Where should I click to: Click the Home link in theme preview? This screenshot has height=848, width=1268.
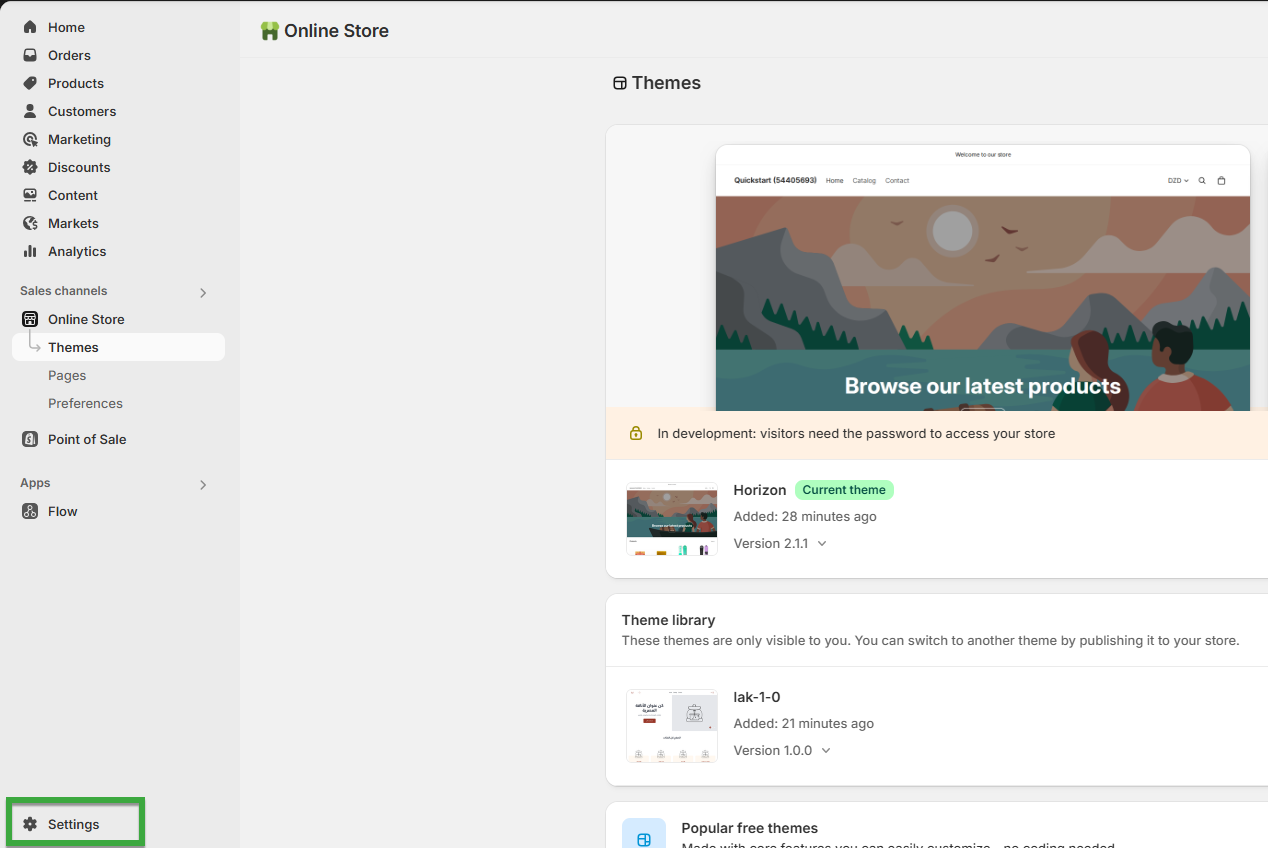pyautogui.click(x=834, y=181)
